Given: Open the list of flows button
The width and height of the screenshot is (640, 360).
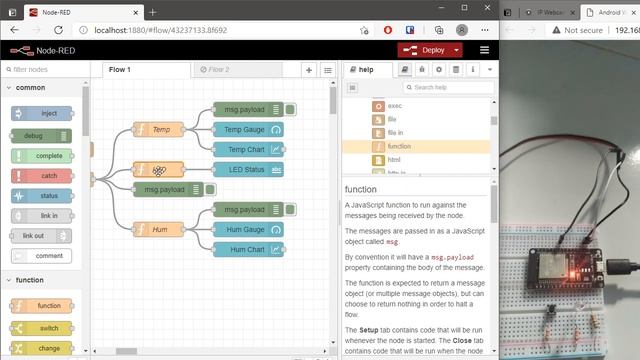Looking at the screenshot, I should 328,70.
